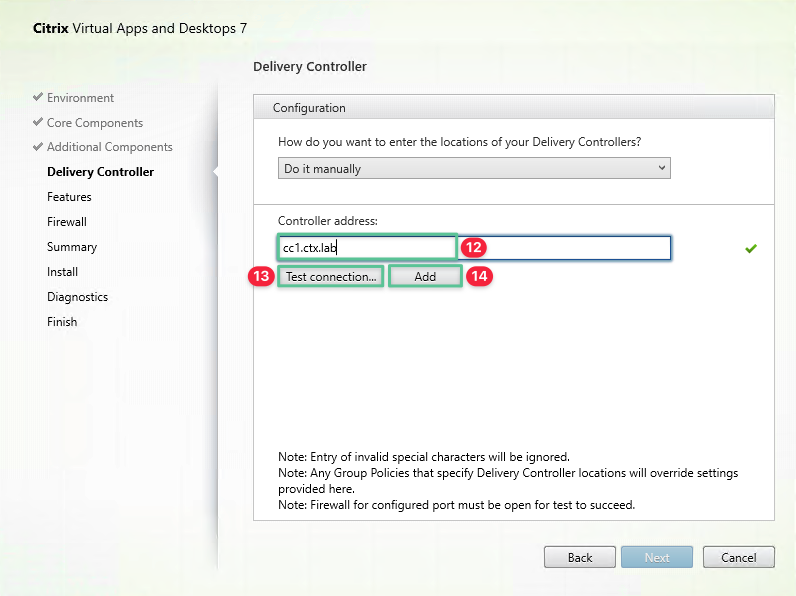Select the Finish step
796x596 pixels.
pos(62,322)
